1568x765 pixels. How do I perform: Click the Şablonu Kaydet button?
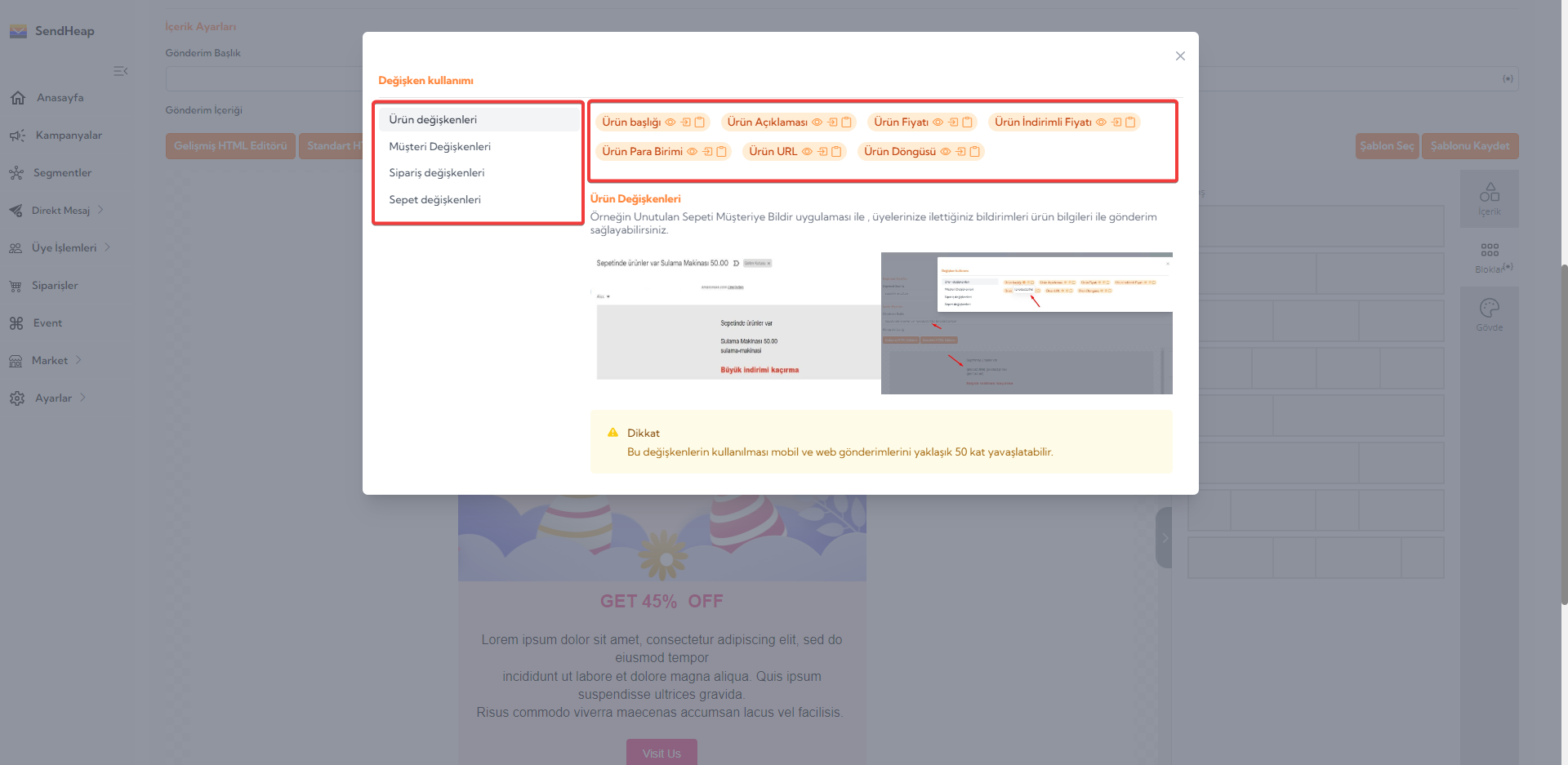point(1470,146)
